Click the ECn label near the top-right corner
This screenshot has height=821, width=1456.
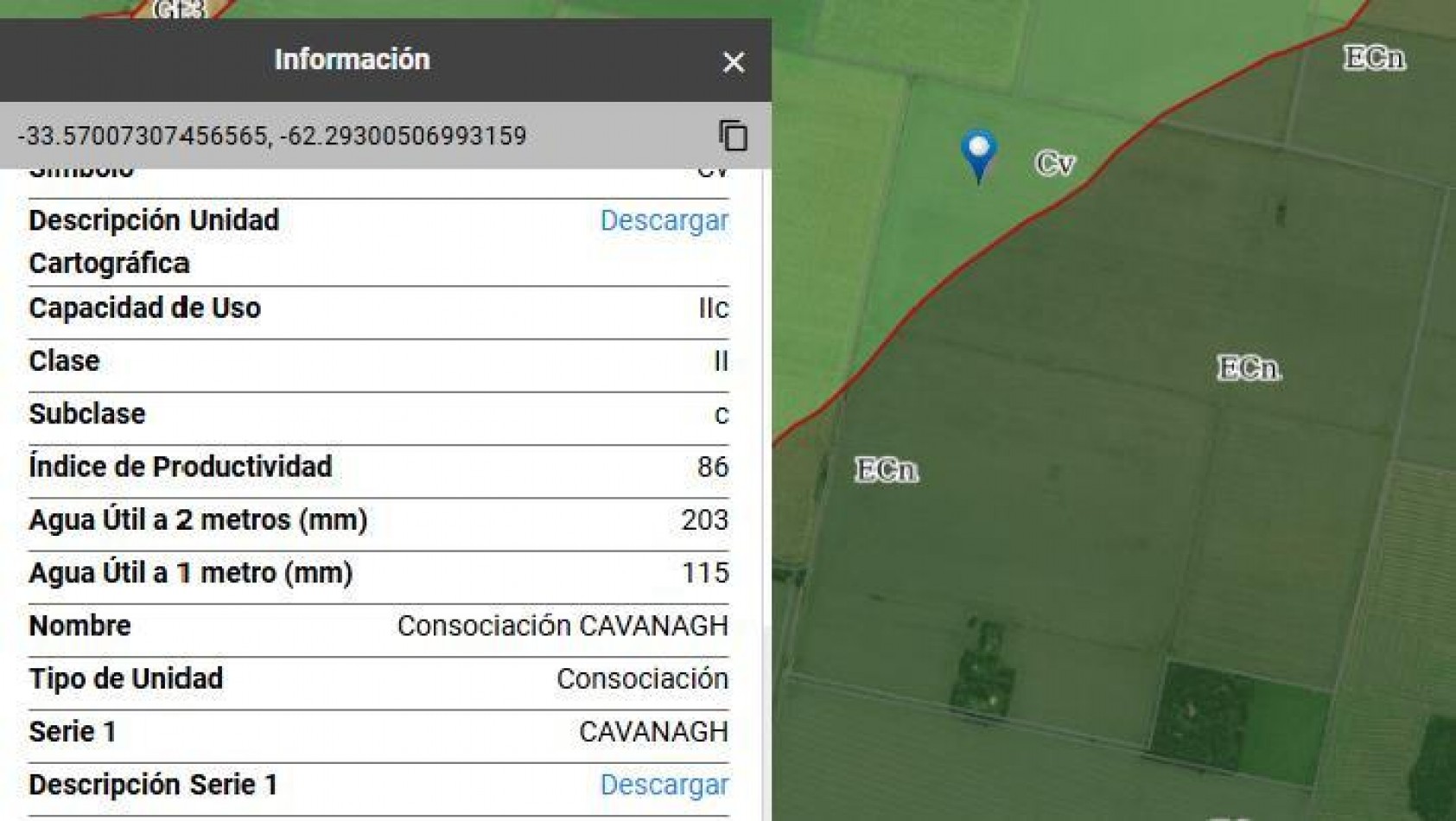(x=1374, y=58)
